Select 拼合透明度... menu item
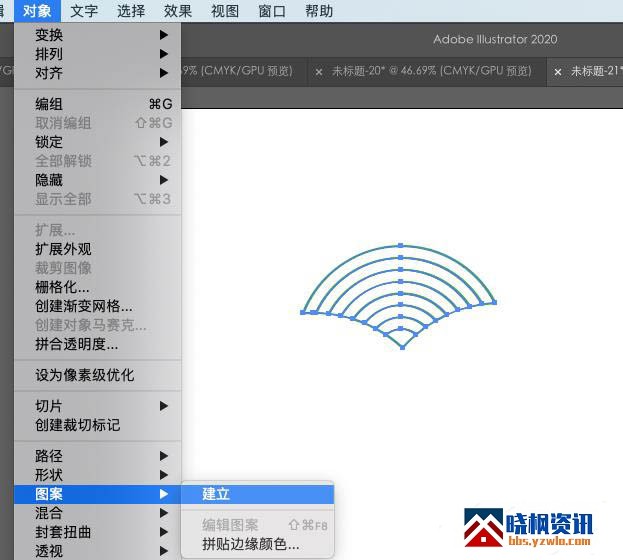 click(x=77, y=344)
